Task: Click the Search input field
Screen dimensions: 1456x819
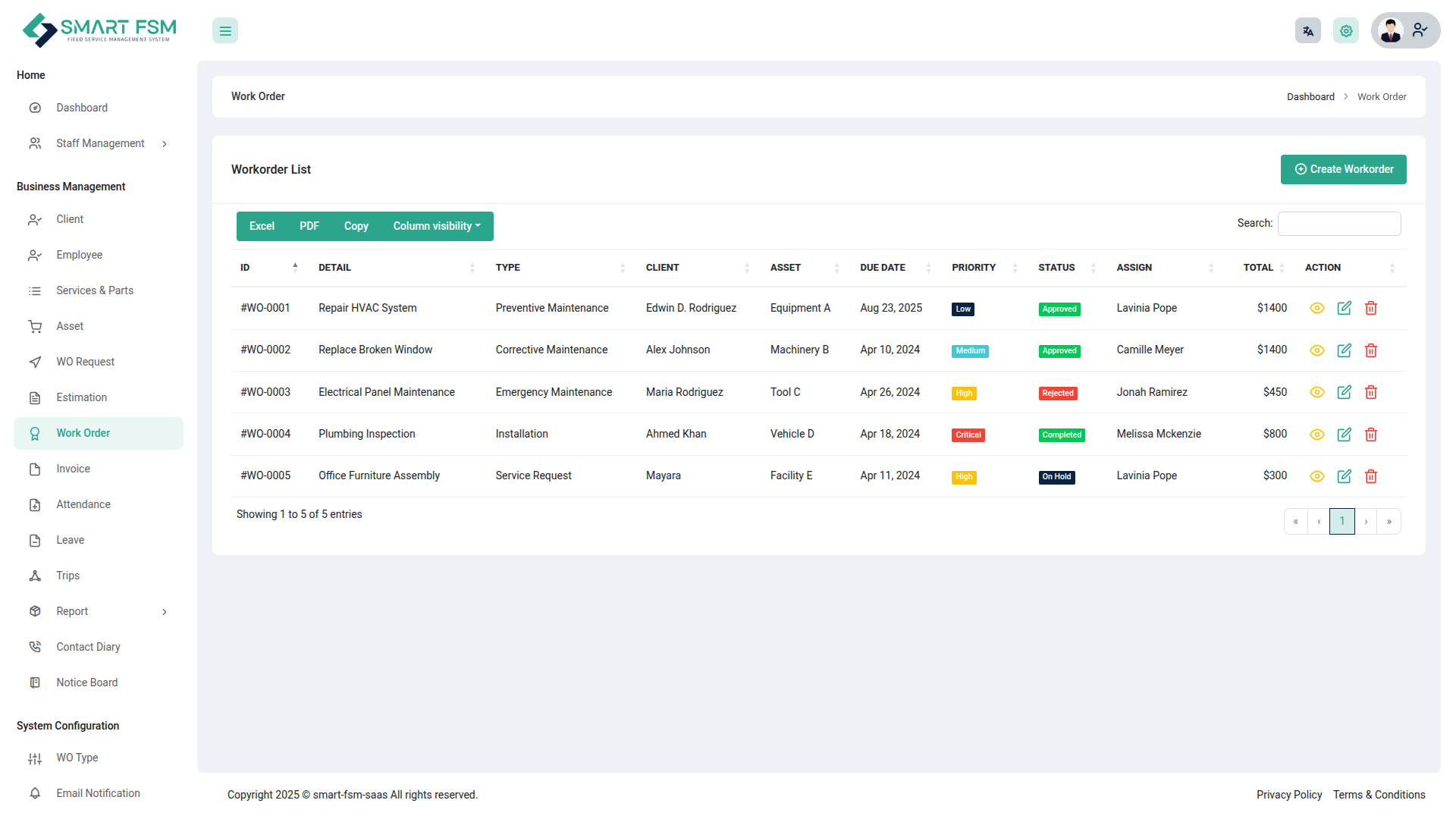Action: point(1338,224)
